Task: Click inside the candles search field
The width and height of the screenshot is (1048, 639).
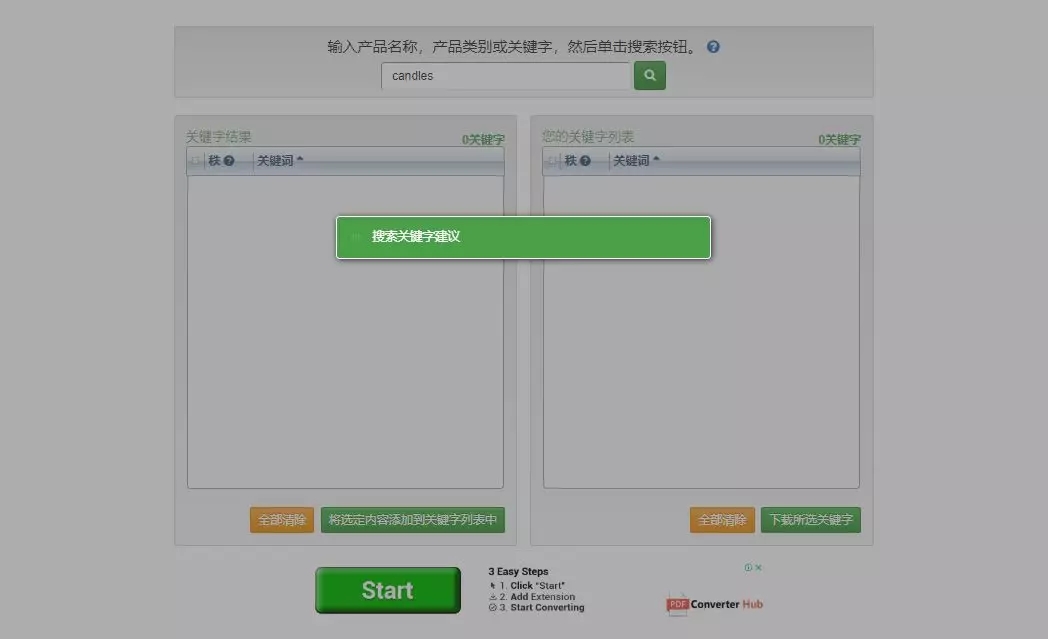Action: click(505, 75)
